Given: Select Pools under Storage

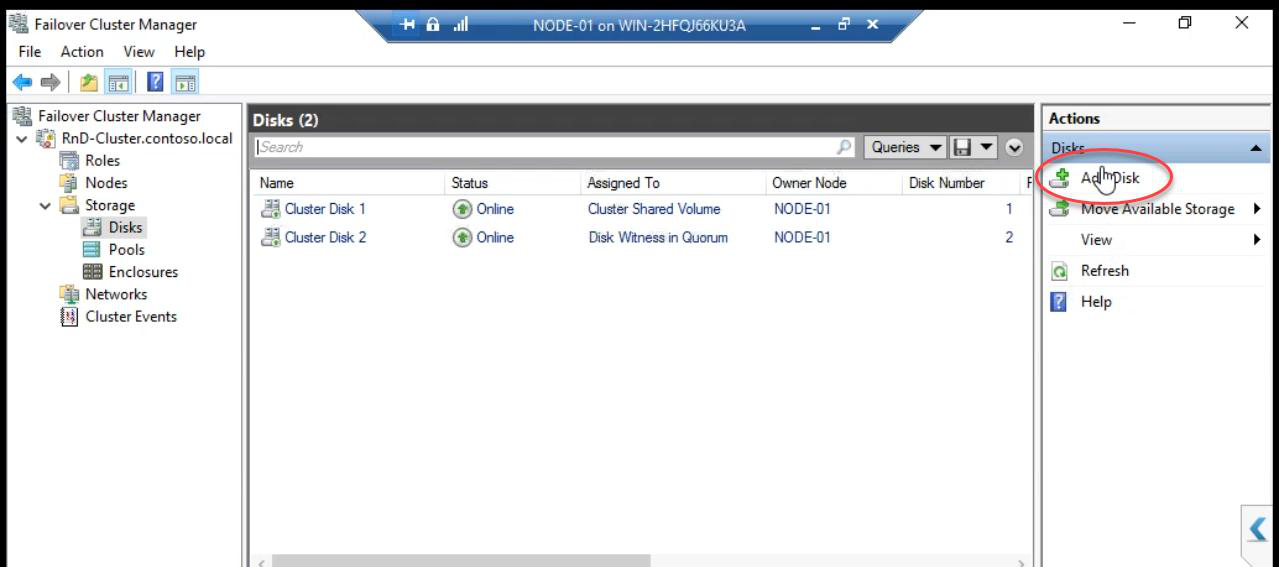Looking at the screenshot, I should [126, 250].
